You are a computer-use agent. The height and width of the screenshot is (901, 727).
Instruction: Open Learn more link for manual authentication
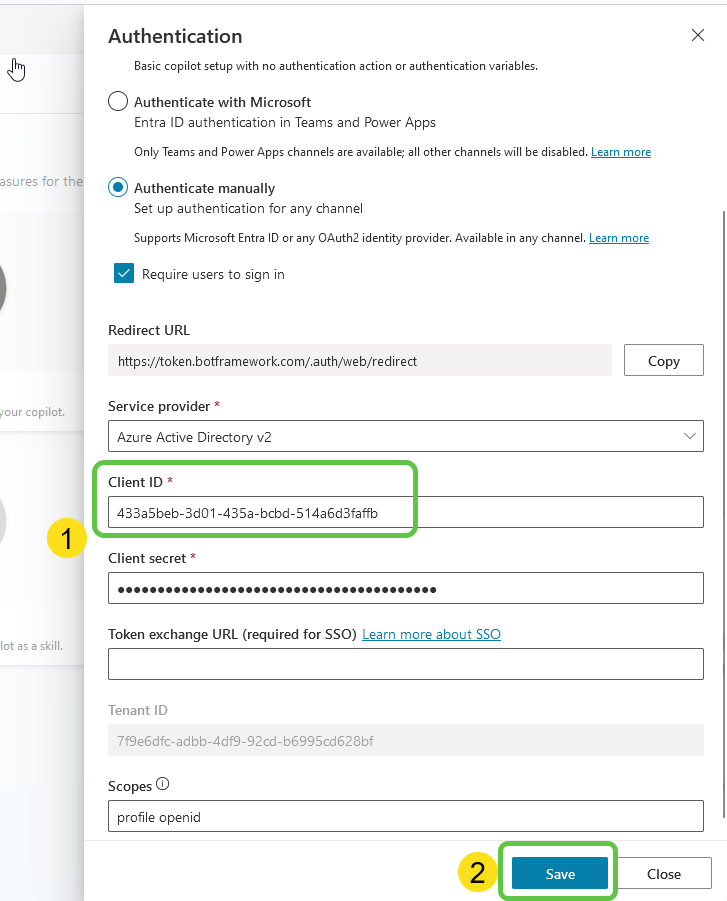point(618,238)
